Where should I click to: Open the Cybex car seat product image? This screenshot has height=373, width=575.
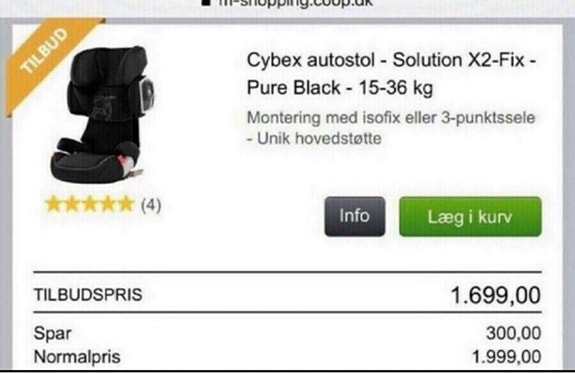pyautogui.click(x=103, y=114)
